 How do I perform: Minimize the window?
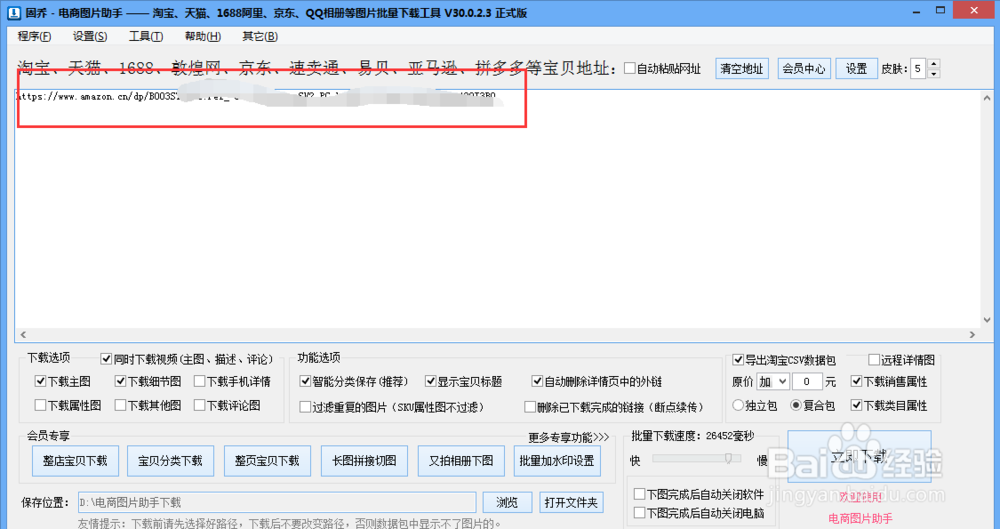pos(916,11)
